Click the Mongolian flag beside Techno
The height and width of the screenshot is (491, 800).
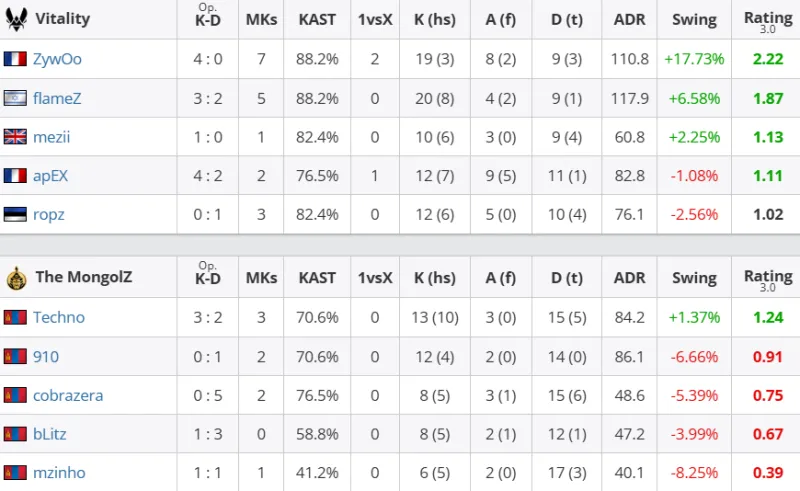[x=15, y=317]
